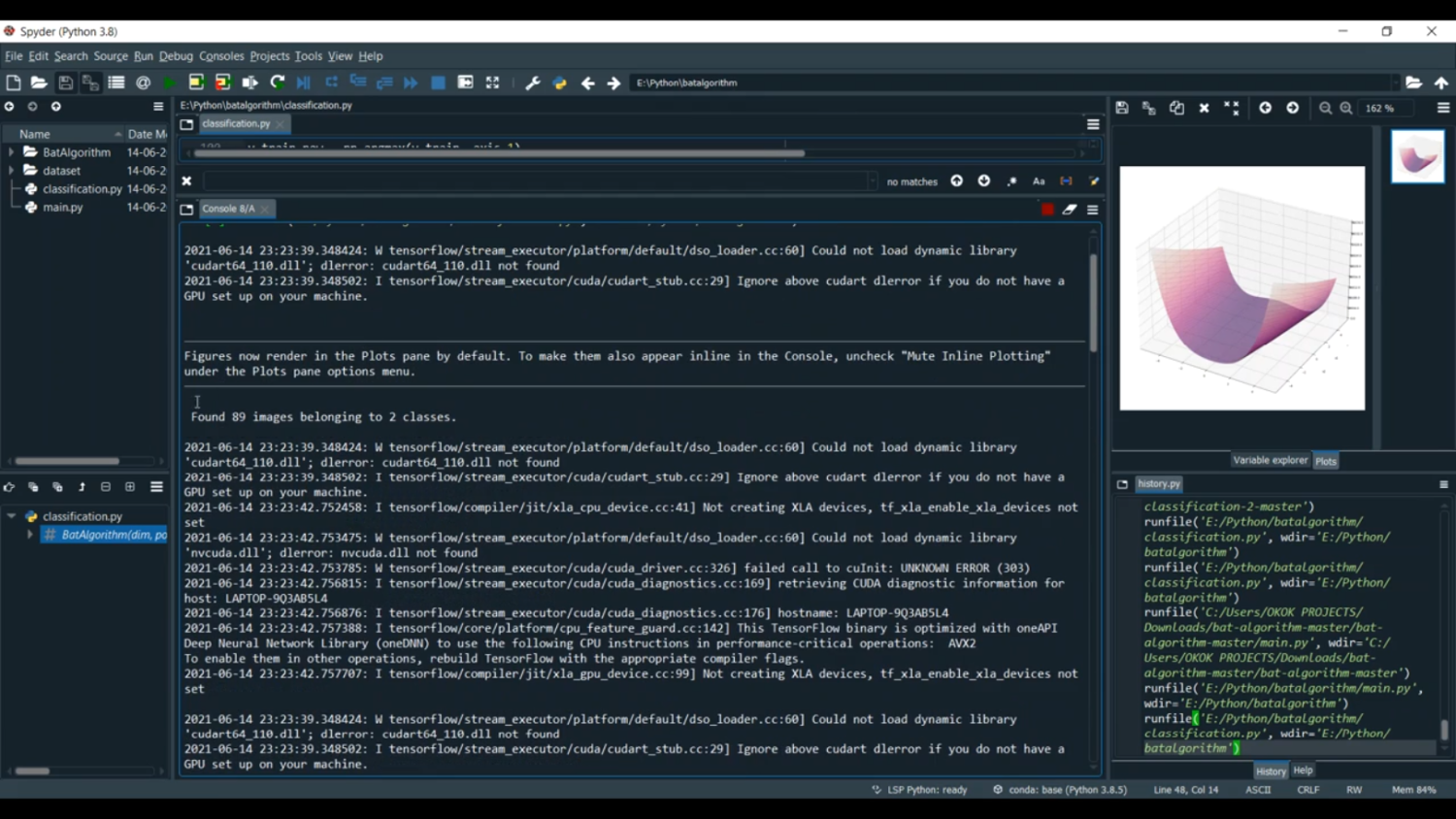The width and height of the screenshot is (1456, 819).
Task: Re-run the last script
Action: click(x=278, y=83)
